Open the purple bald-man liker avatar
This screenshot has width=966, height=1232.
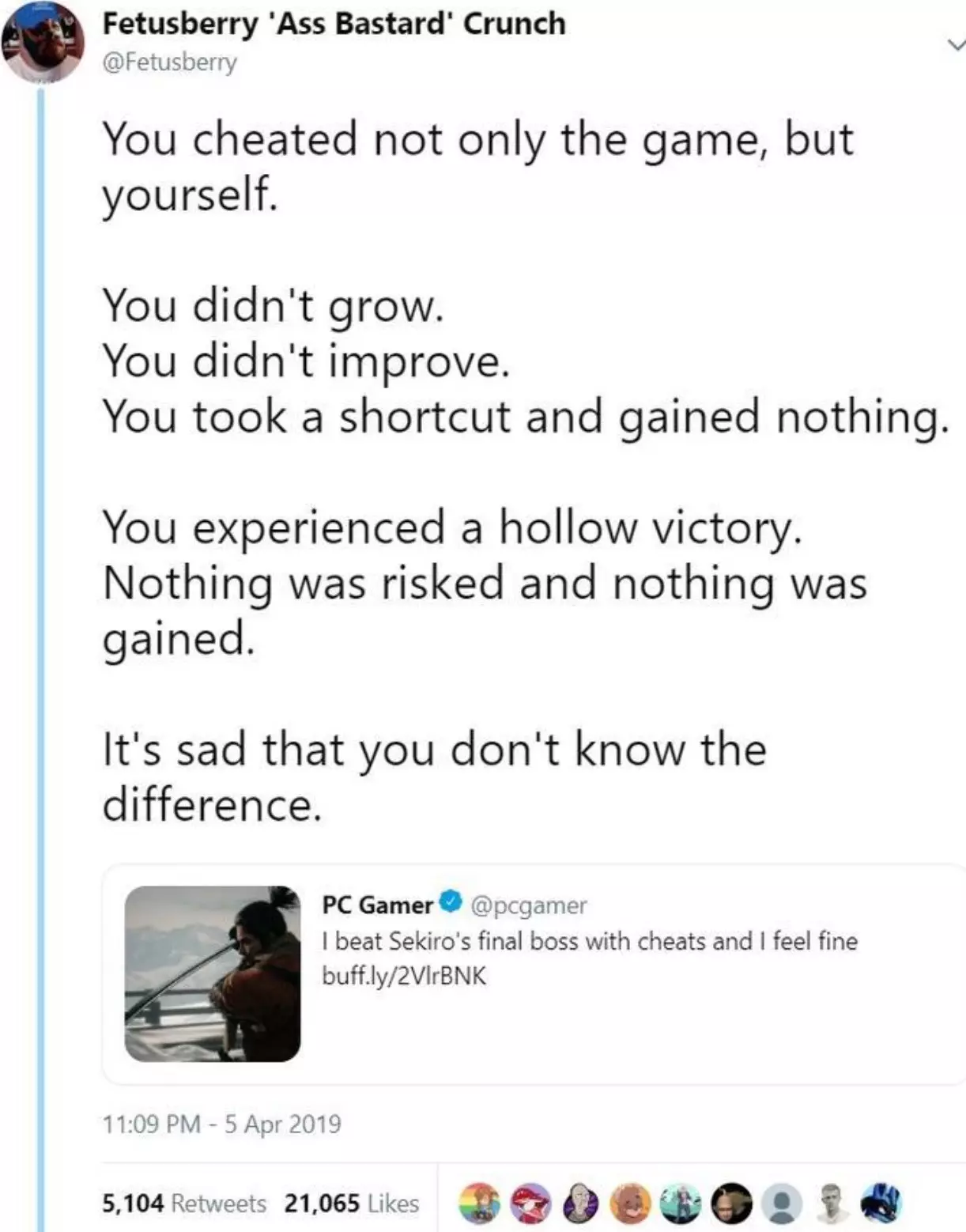[580, 1203]
